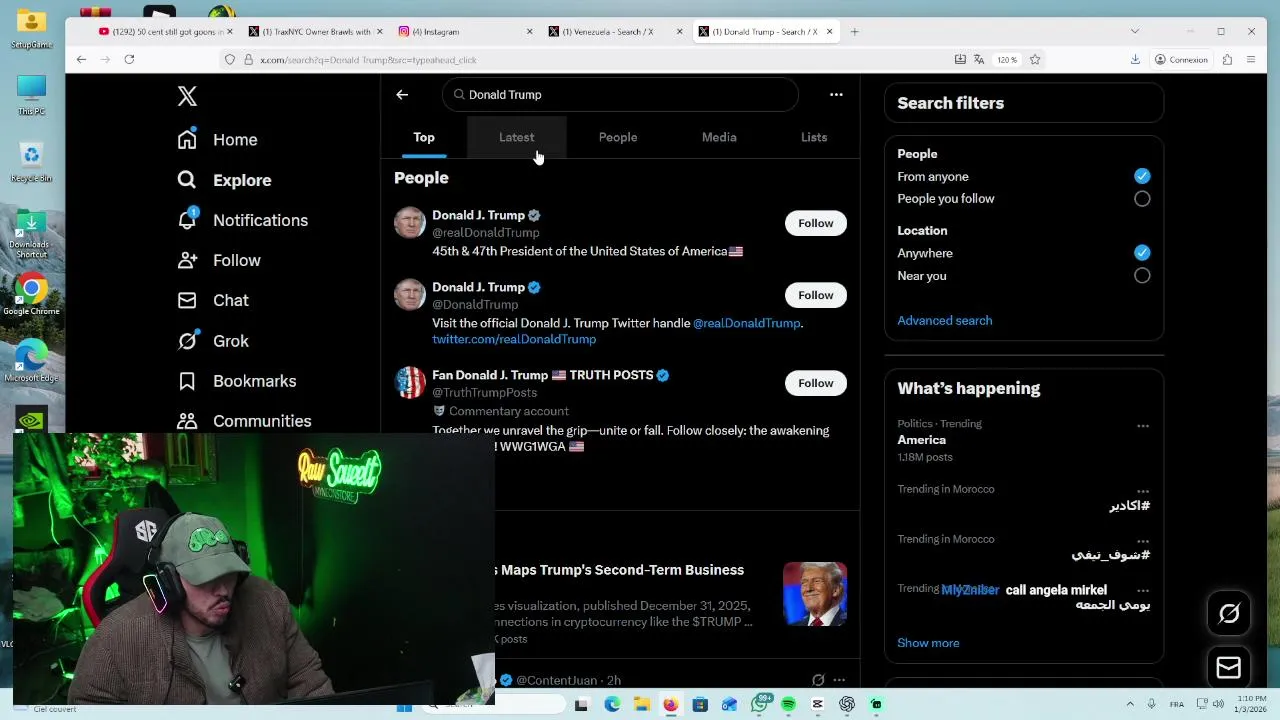This screenshot has width=1280, height=720.
Task: Expand the list all tabs chevron
Action: pyautogui.click(x=1134, y=32)
